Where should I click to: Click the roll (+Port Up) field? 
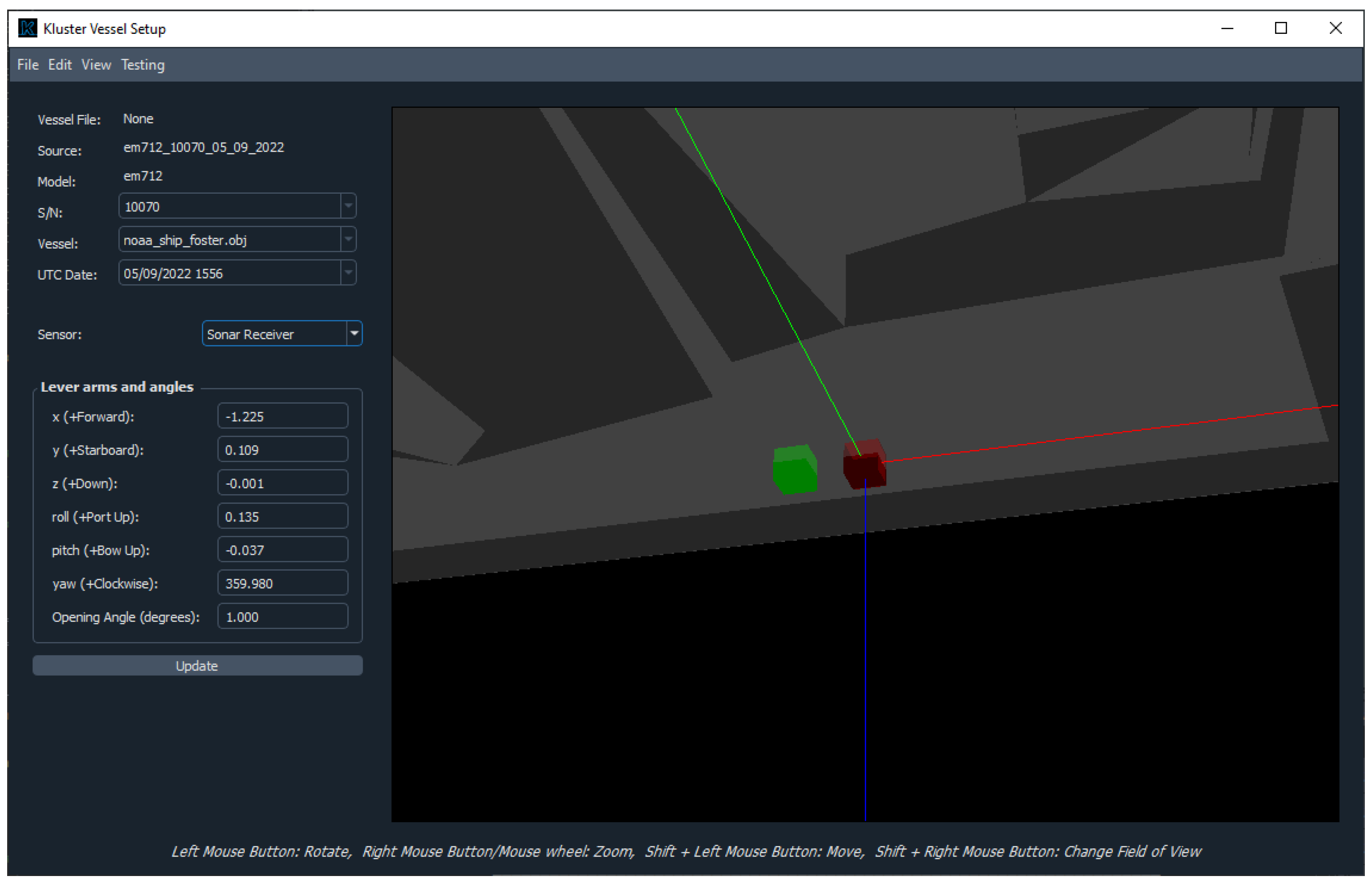coord(282,517)
